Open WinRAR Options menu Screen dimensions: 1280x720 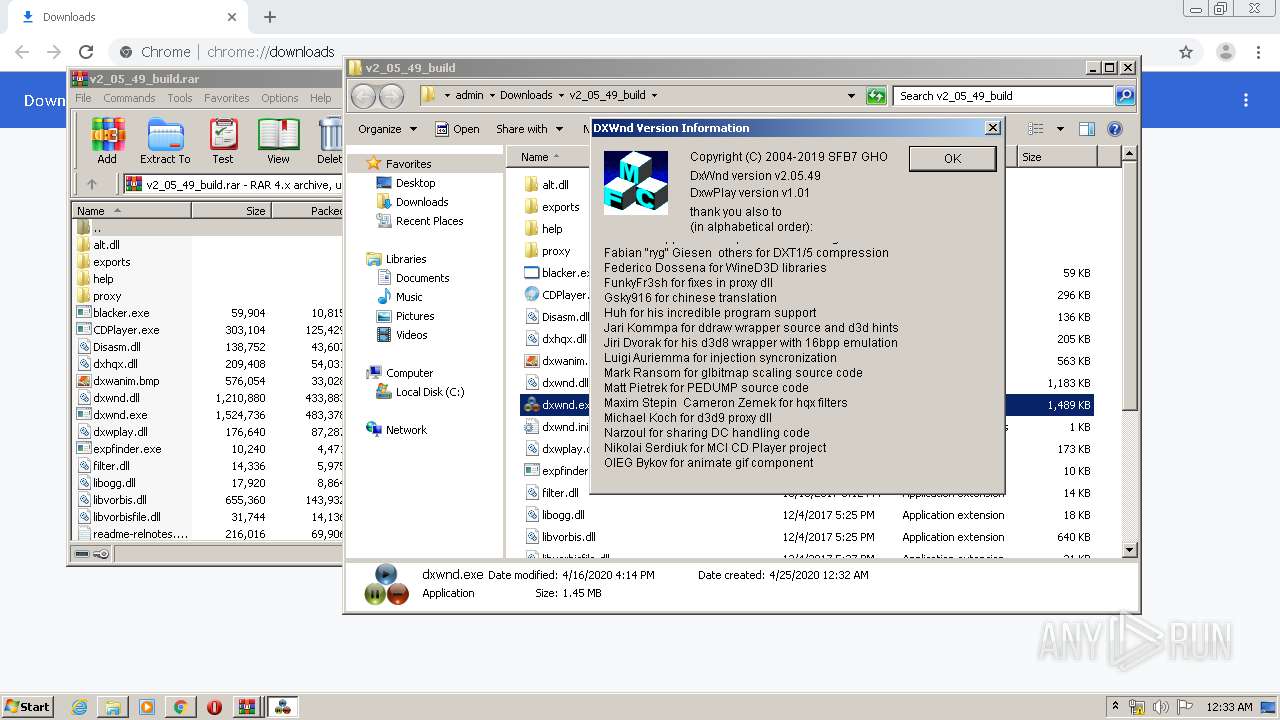click(280, 98)
